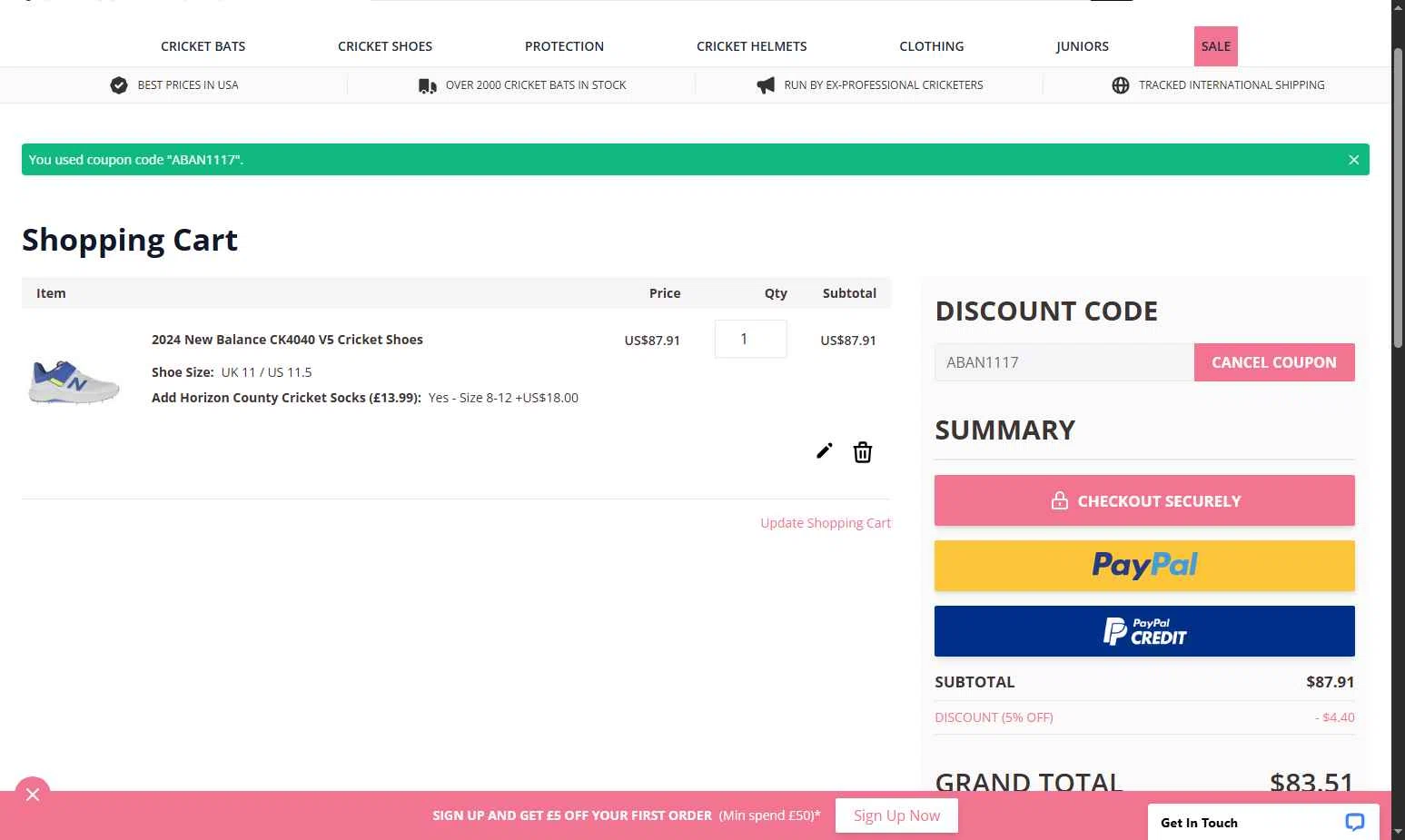Image resolution: width=1405 pixels, height=840 pixels.
Task: Click the quantity input field
Action: (750, 339)
